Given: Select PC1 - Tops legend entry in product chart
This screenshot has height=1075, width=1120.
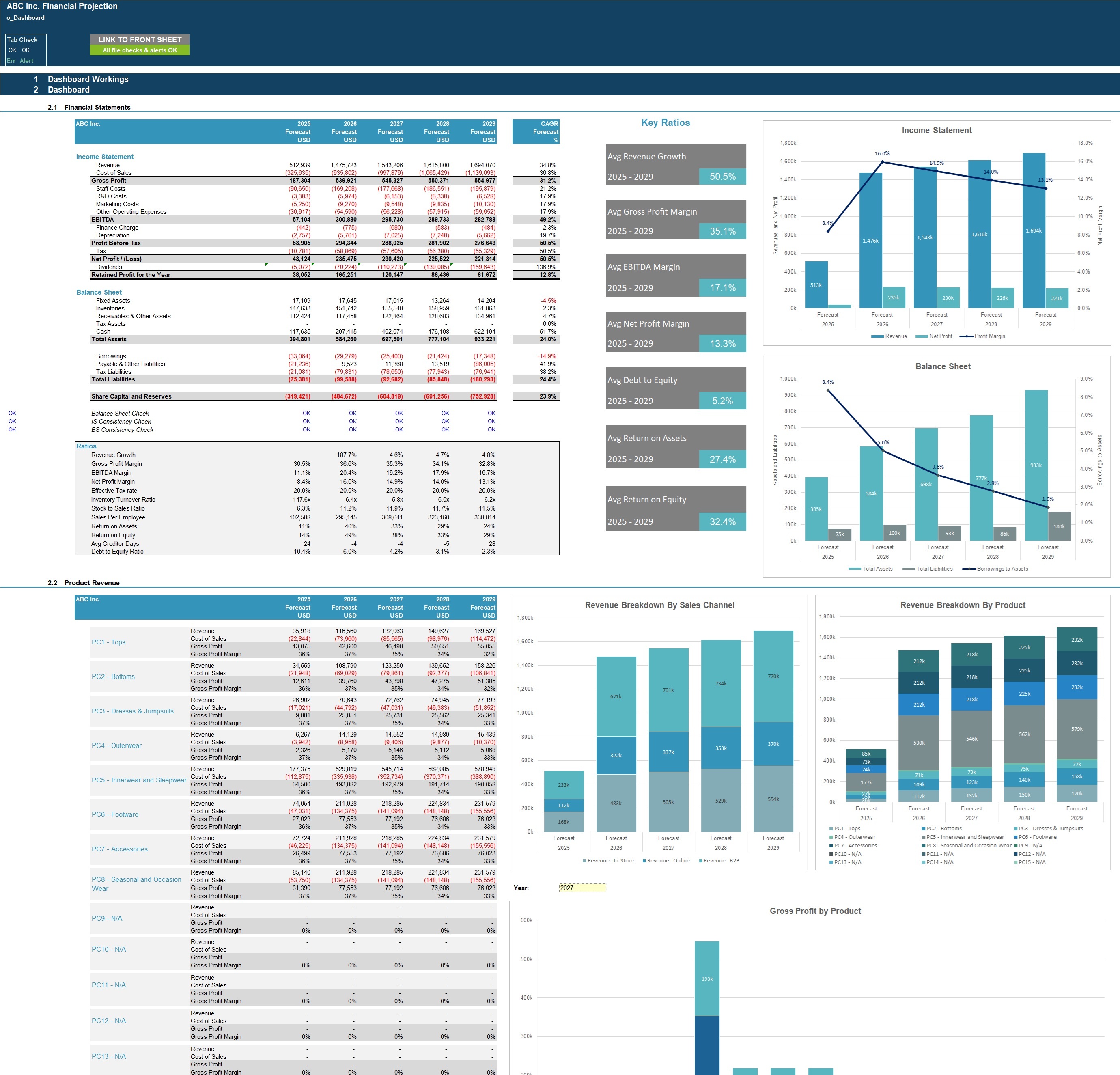Looking at the screenshot, I should 844,829.
